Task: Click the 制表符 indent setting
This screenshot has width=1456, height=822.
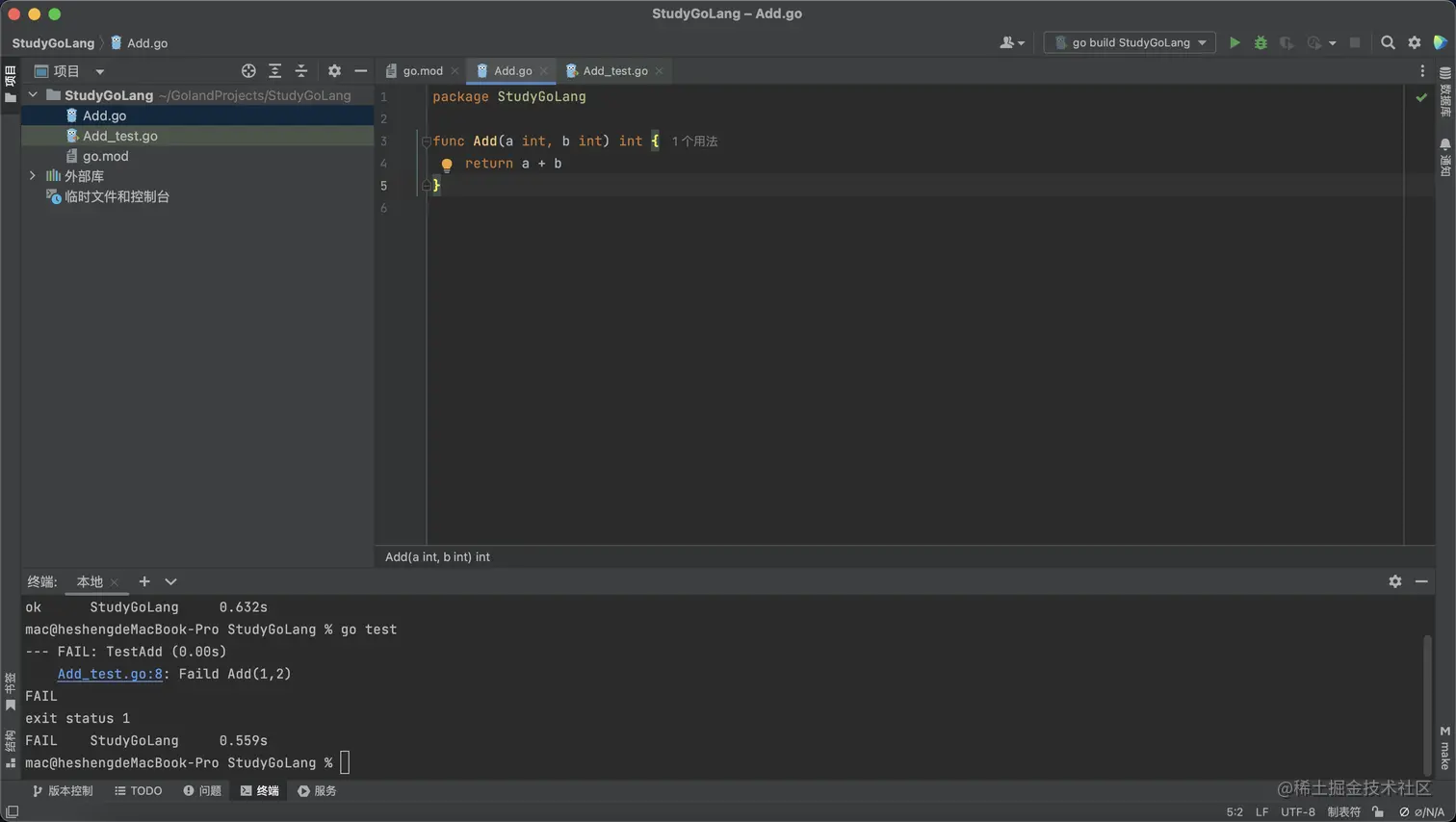Action: (1344, 812)
